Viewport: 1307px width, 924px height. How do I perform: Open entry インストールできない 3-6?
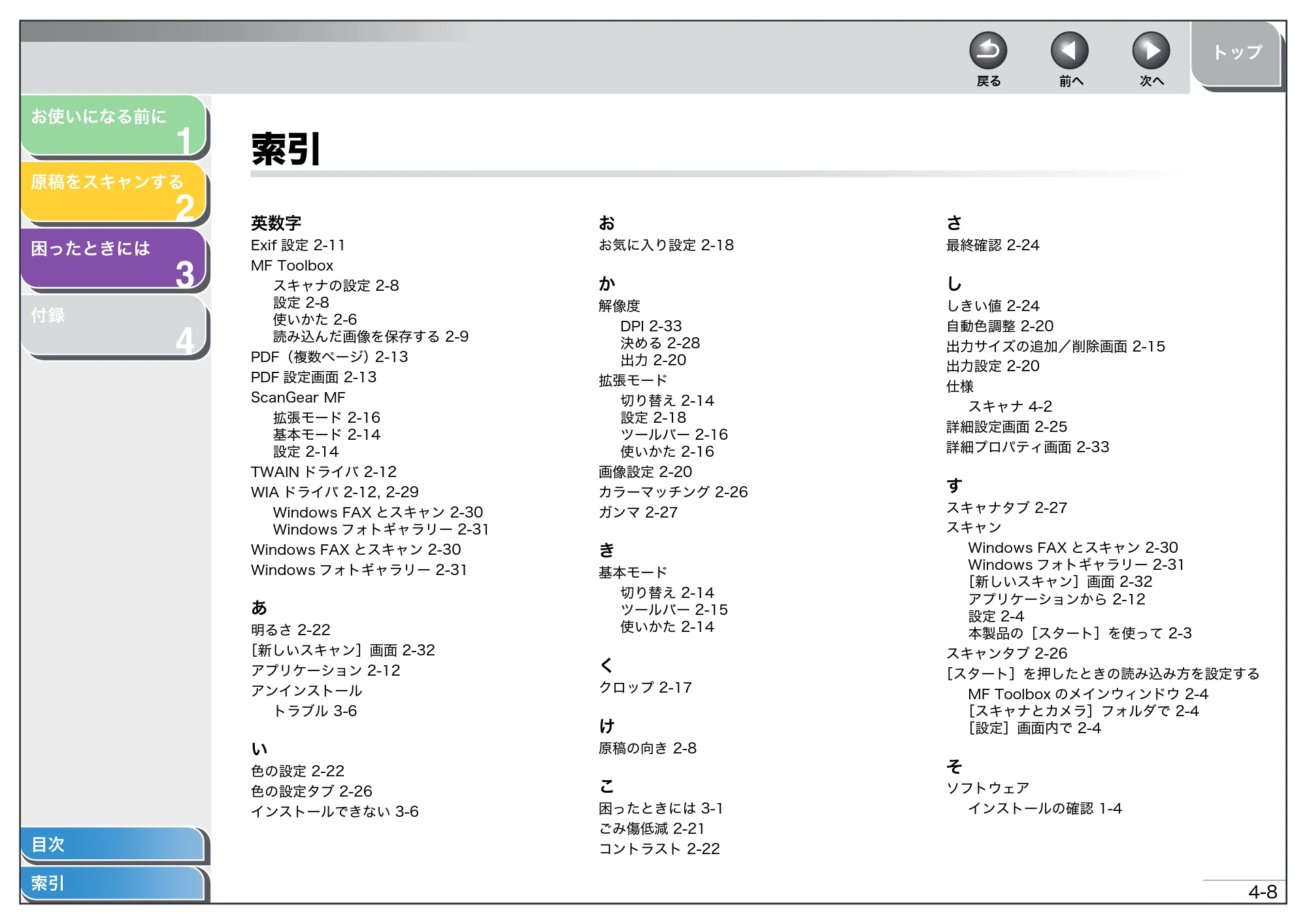(x=335, y=812)
